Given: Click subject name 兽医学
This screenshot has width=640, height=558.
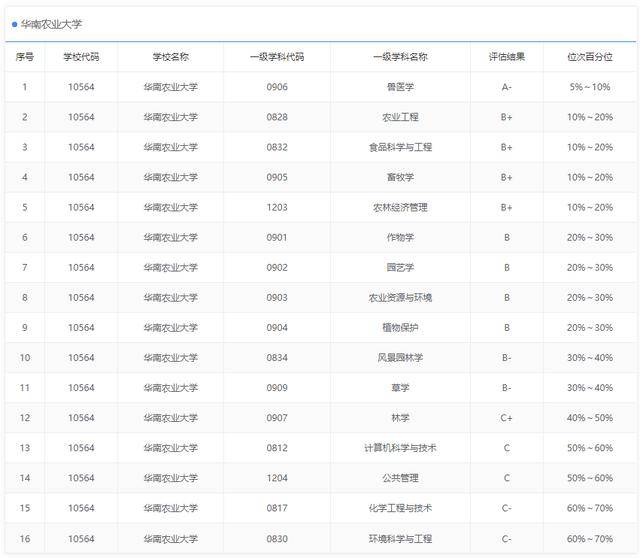Looking at the screenshot, I should coord(400,87).
